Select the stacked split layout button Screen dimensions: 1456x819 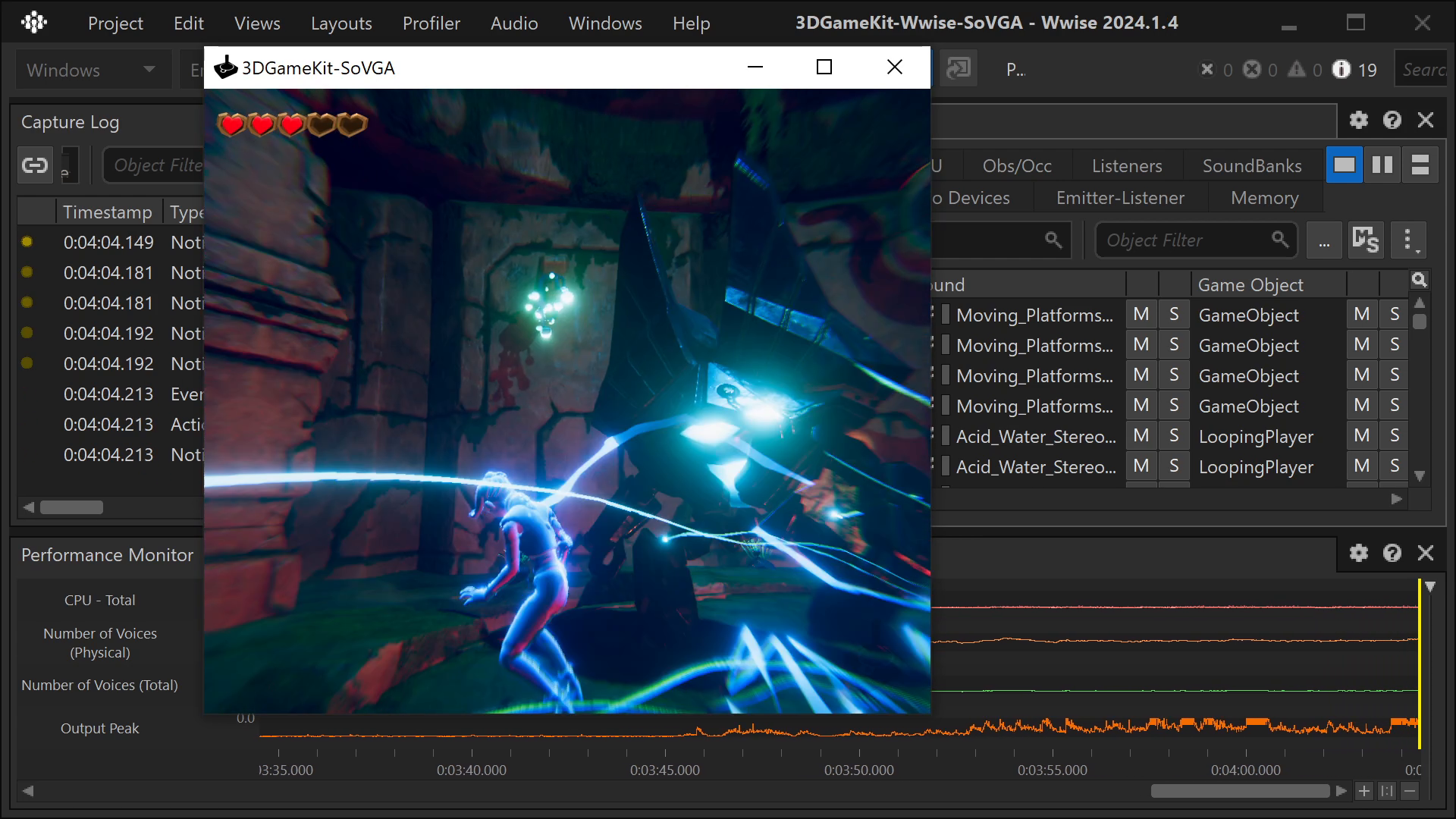point(1420,165)
